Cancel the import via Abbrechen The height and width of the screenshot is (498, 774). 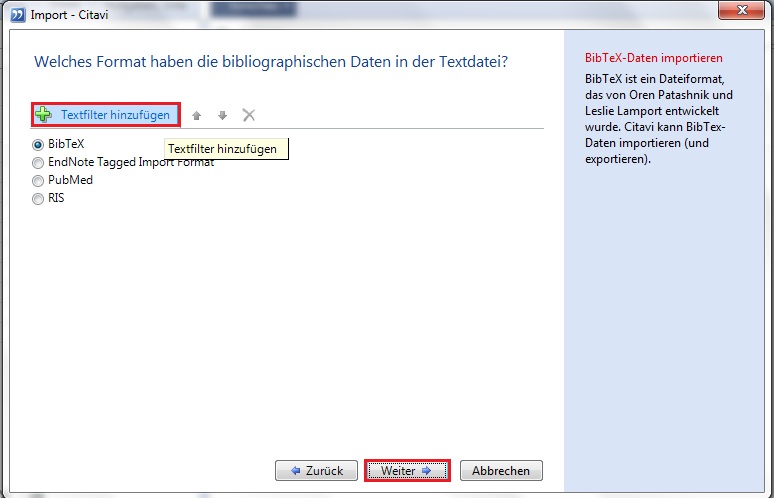tap(501, 470)
